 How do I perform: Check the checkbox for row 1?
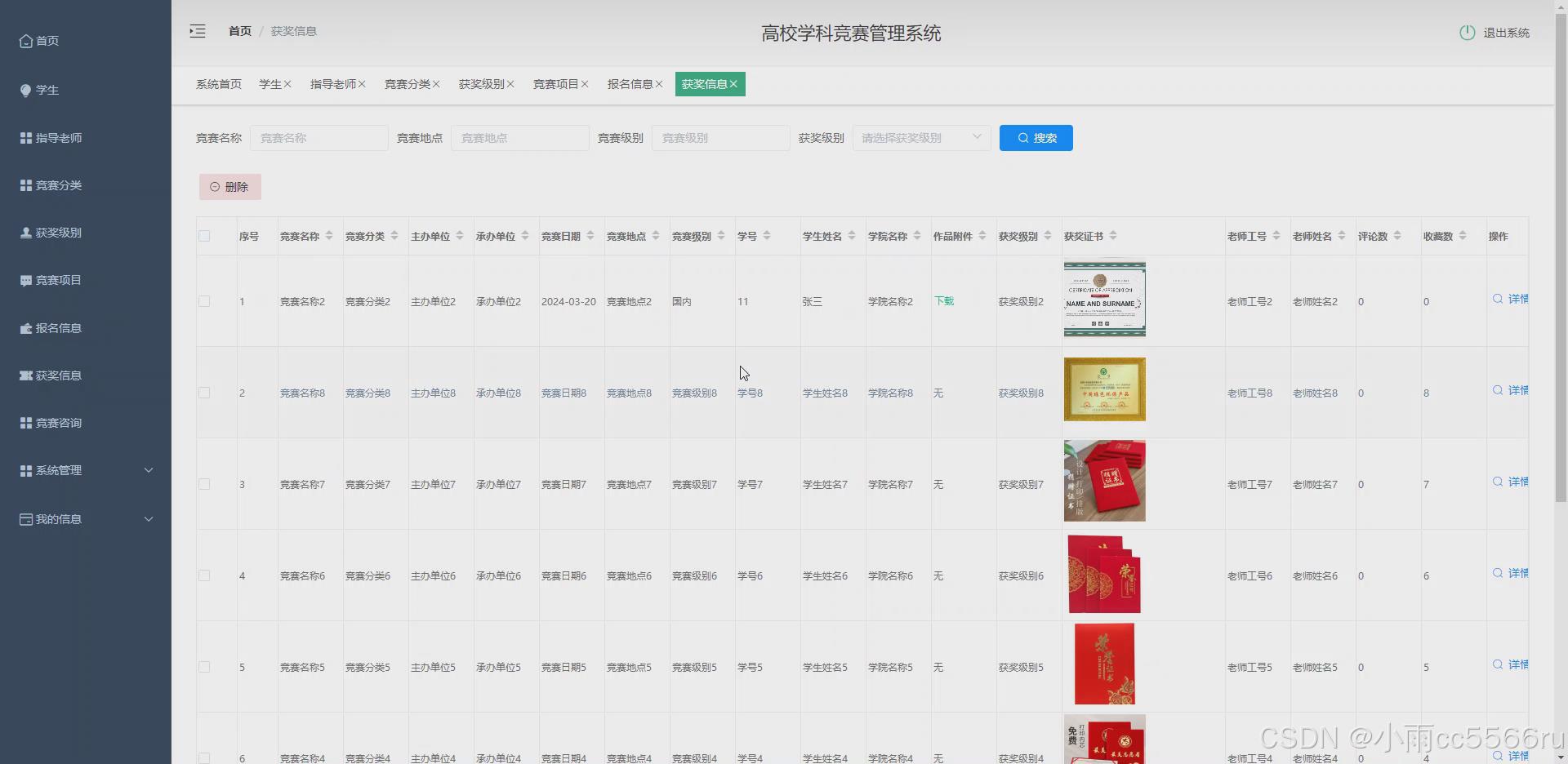[204, 301]
